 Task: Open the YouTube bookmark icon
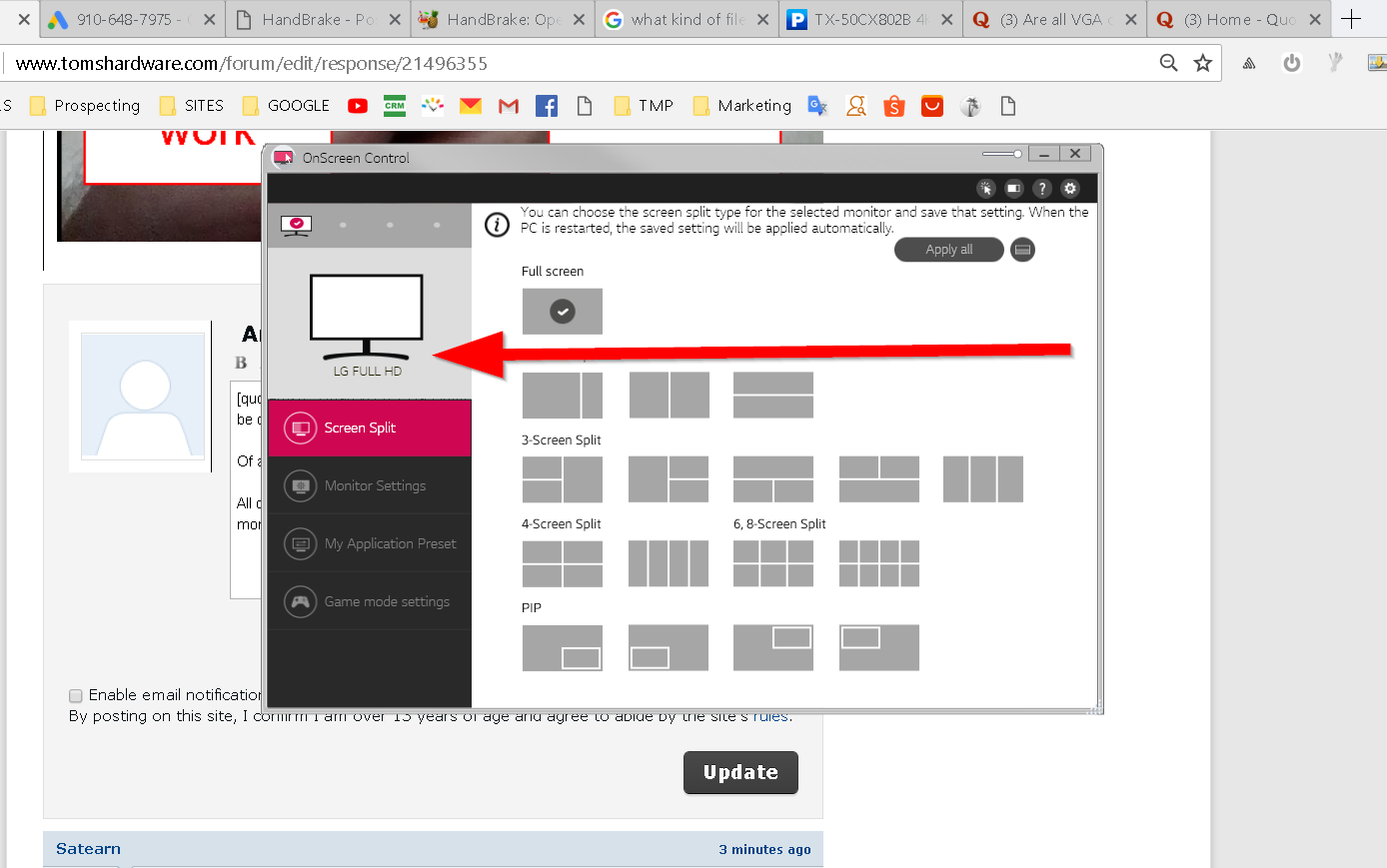[x=358, y=106]
